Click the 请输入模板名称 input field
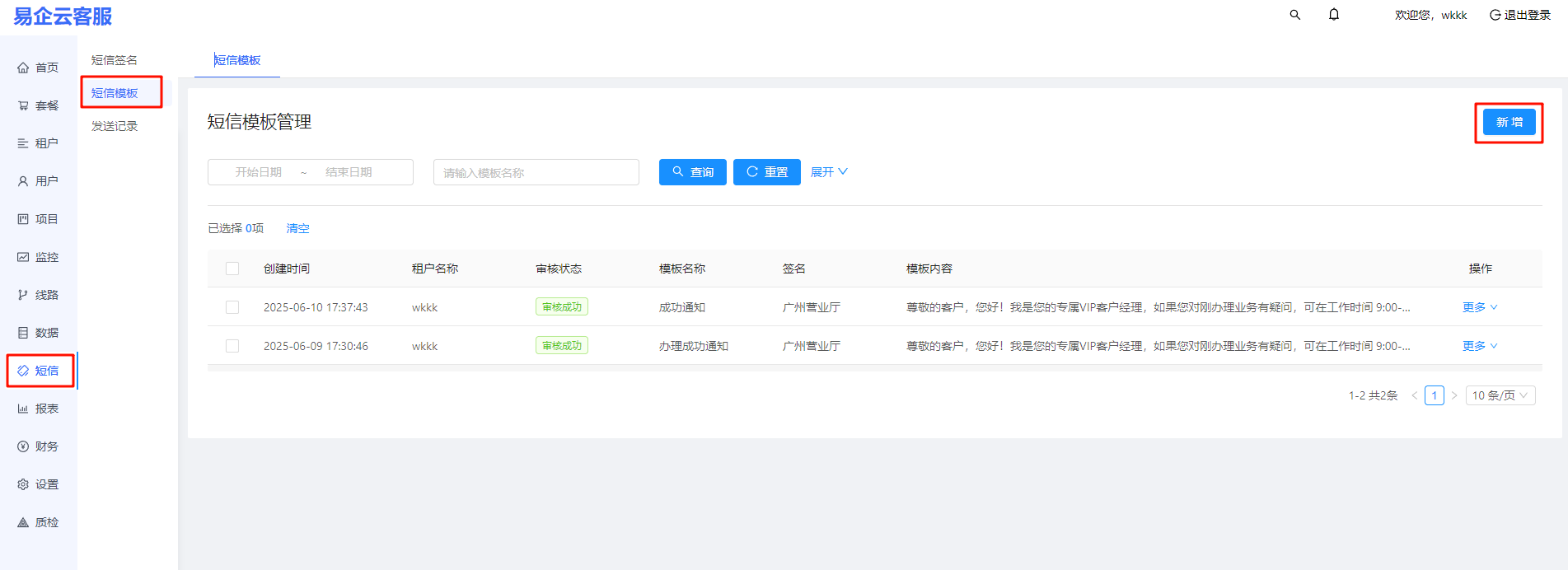 pyautogui.click(x=536, y=172)
